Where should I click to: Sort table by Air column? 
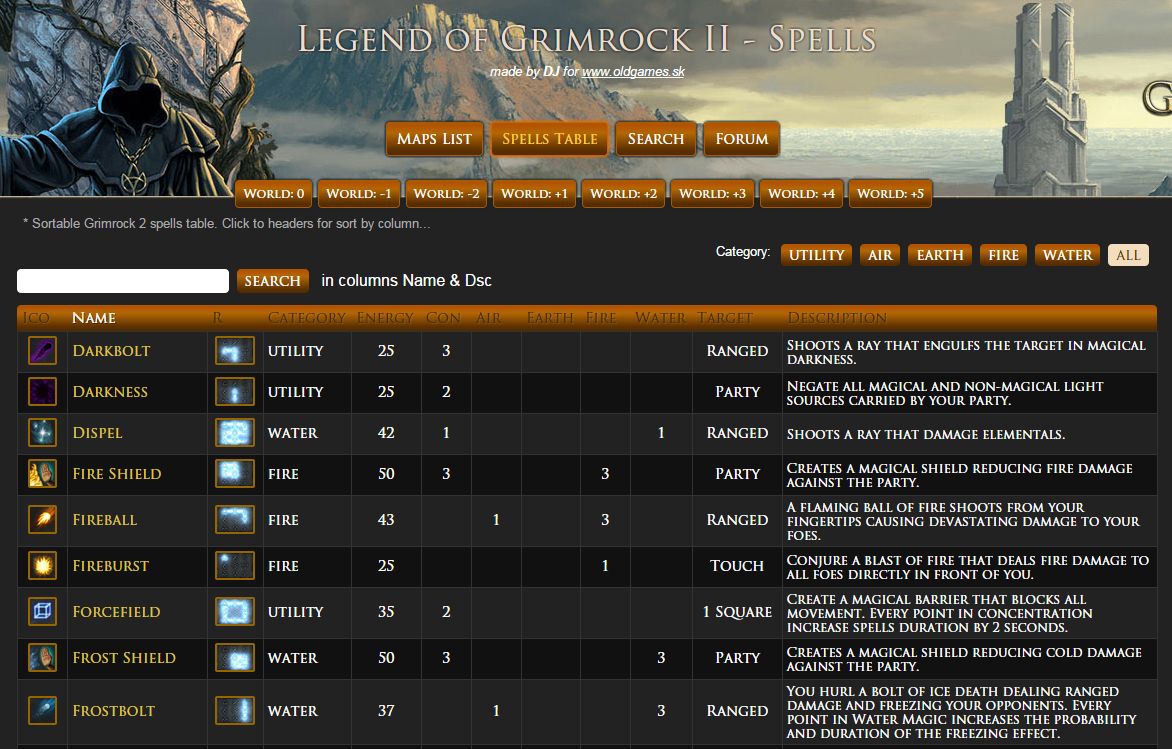pyautogui.click(x=488, y=318)
